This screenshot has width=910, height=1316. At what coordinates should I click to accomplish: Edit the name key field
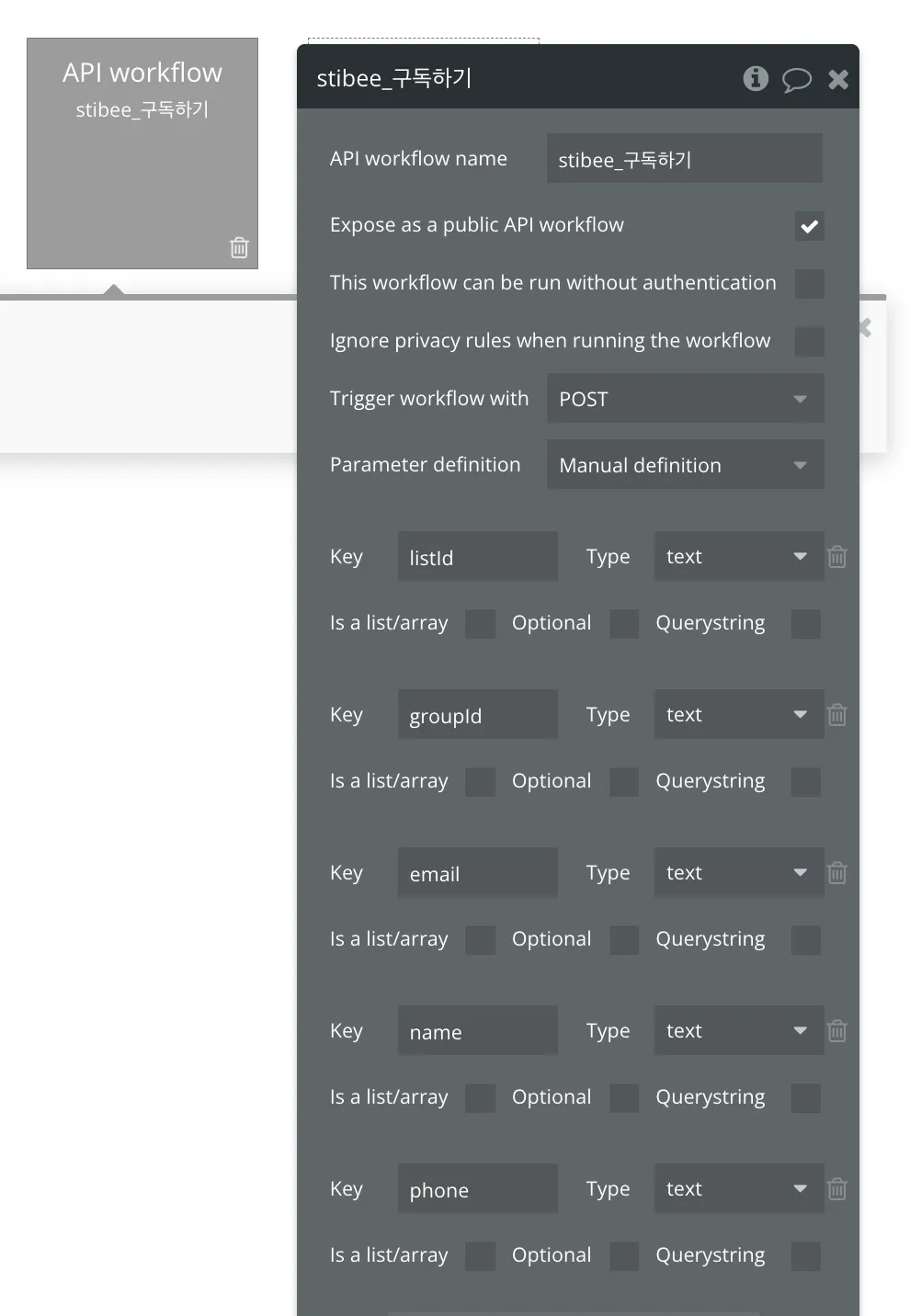477,1031
